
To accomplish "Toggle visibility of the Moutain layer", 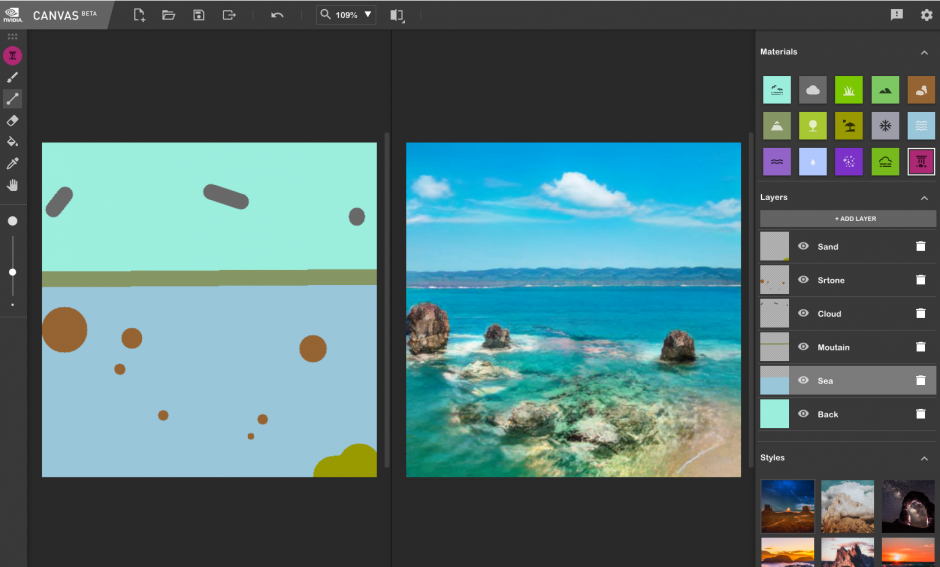I will (x=803, y=347).
